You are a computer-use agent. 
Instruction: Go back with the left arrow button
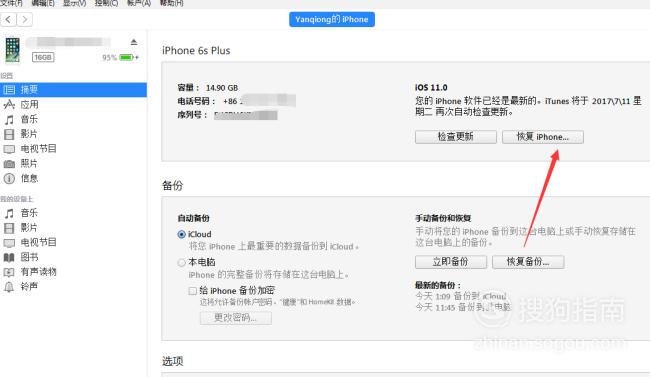[x=8, y=19]
